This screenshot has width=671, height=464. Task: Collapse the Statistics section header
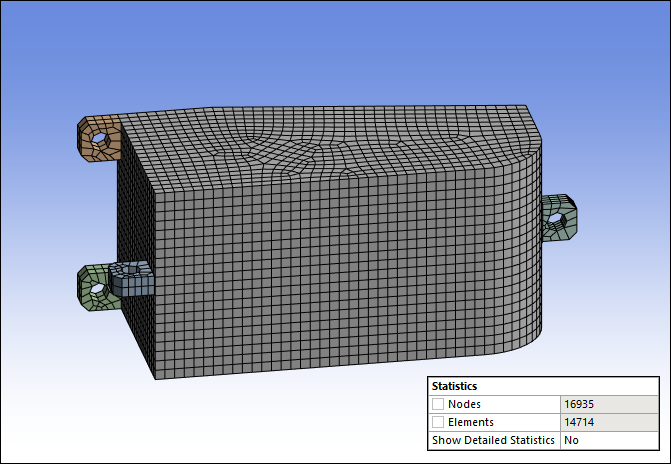pos(453,386)
